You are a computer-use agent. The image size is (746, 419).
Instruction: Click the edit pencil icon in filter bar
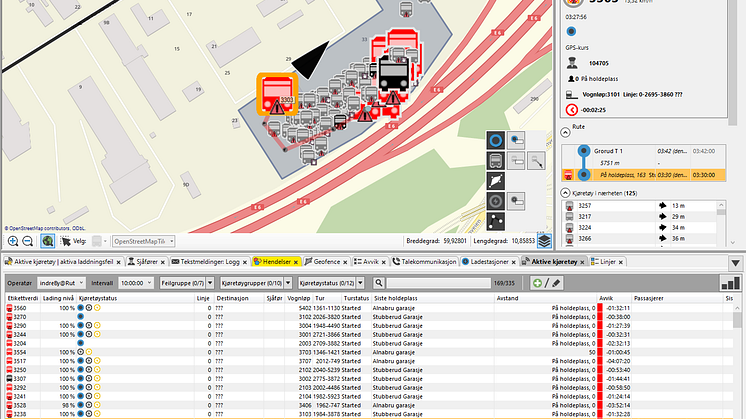click(556, 283)
